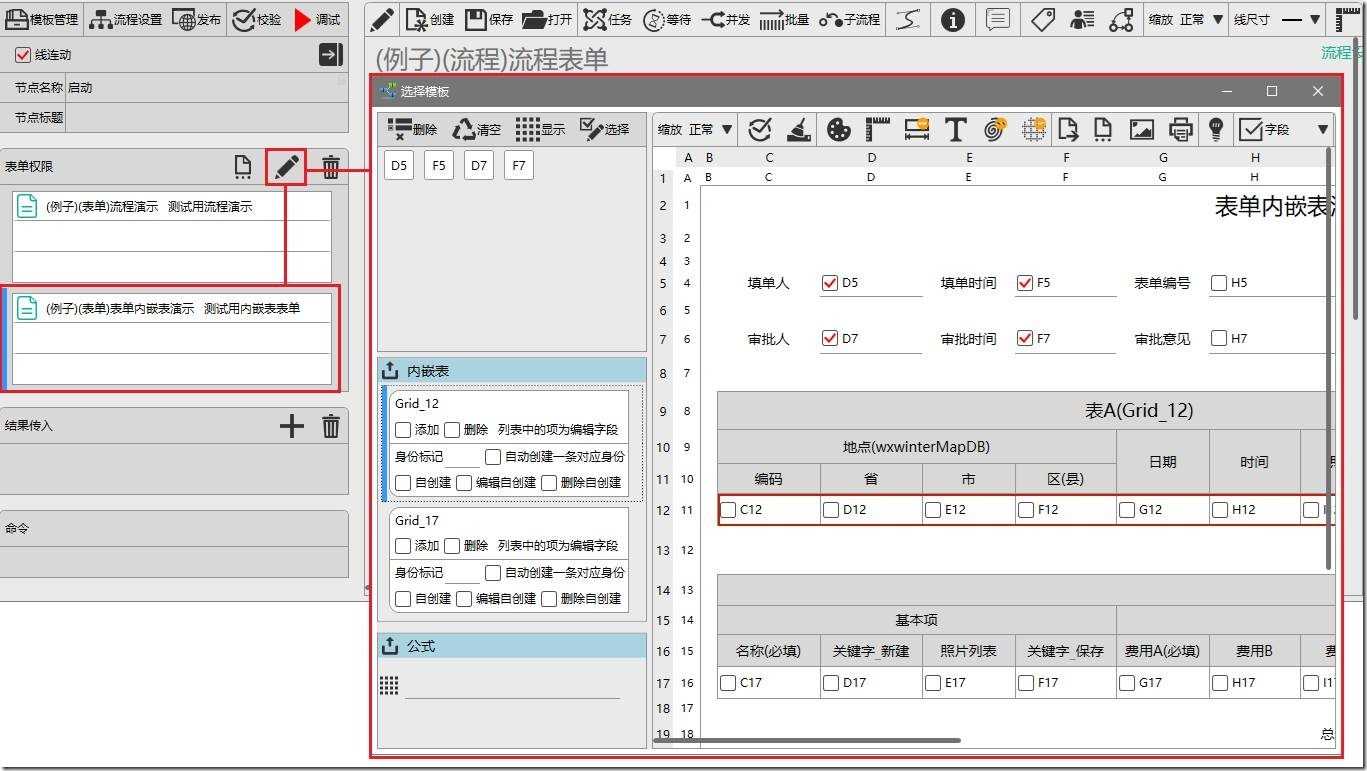Click the pencil edit icon under 表单权限
The image size is (1367, 771).
coord(287,167)
